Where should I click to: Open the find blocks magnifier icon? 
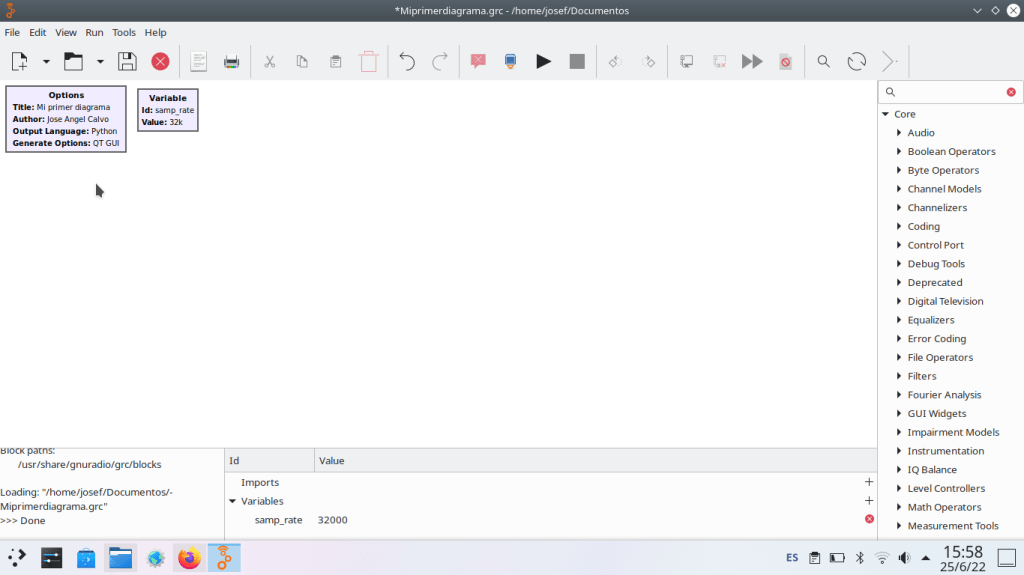coord(823,62)
